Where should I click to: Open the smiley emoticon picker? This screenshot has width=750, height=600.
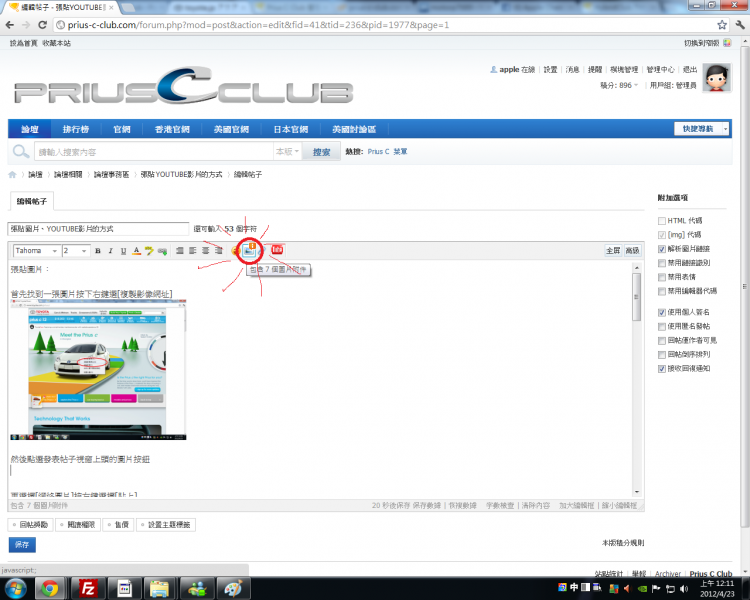point(235,250)
